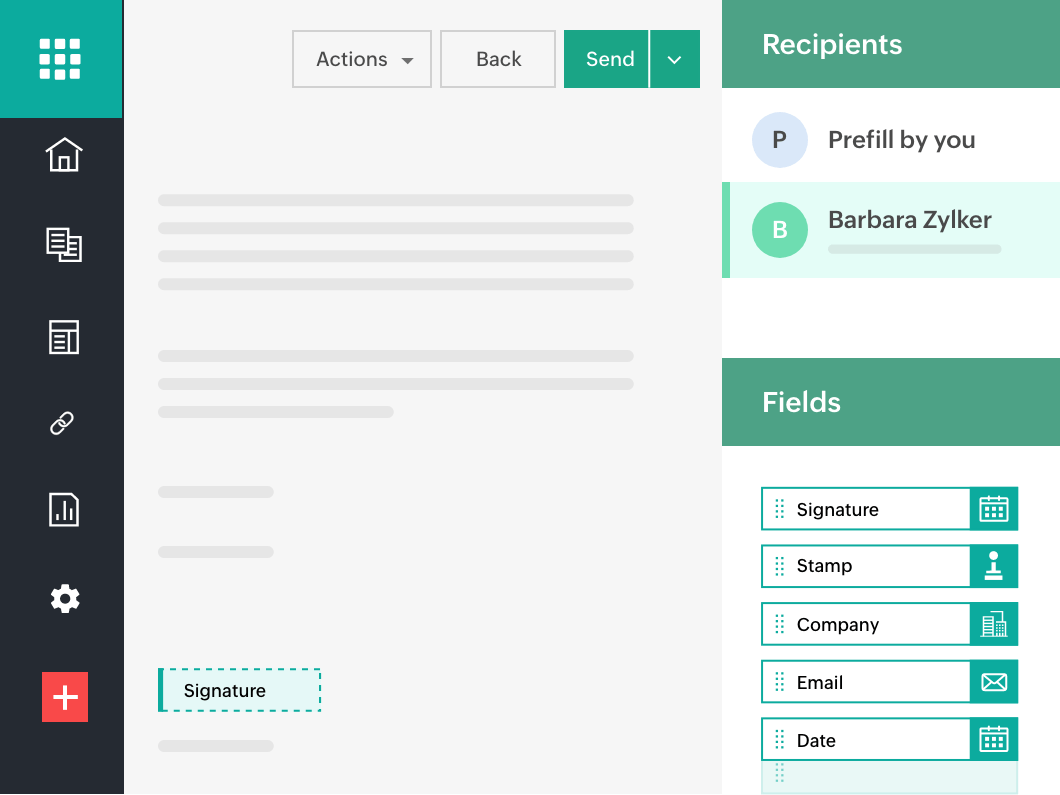Select the placed Signature box on document
Screen dimensions: 1060x795
(239, 690)
